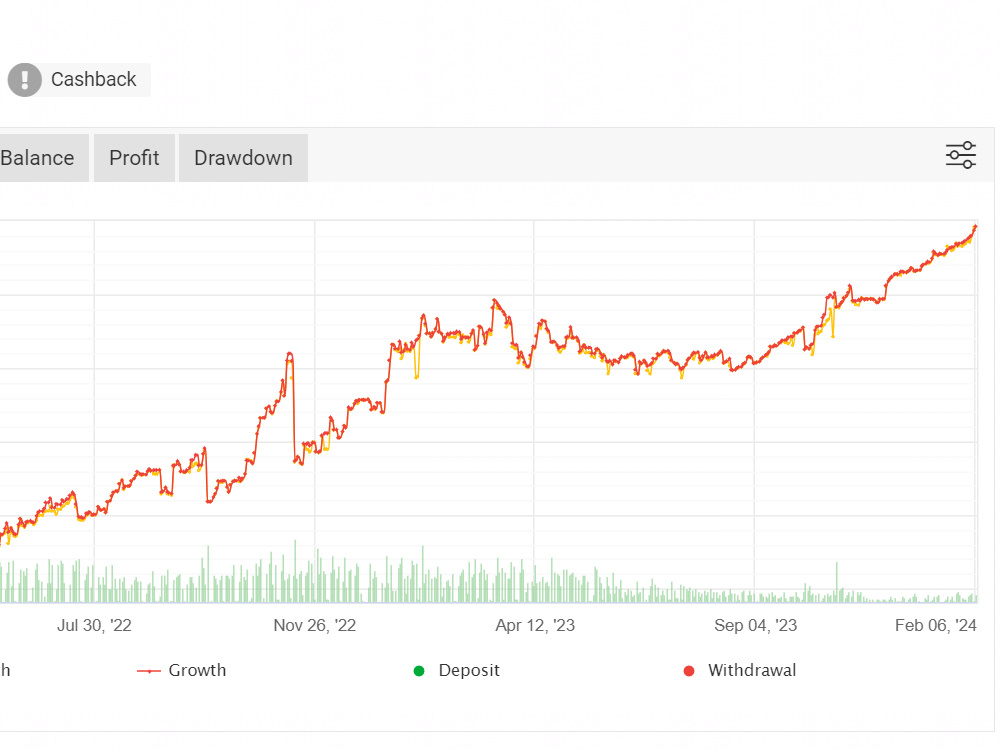Toggle the Withdrawal legend entry

[740, 670]
